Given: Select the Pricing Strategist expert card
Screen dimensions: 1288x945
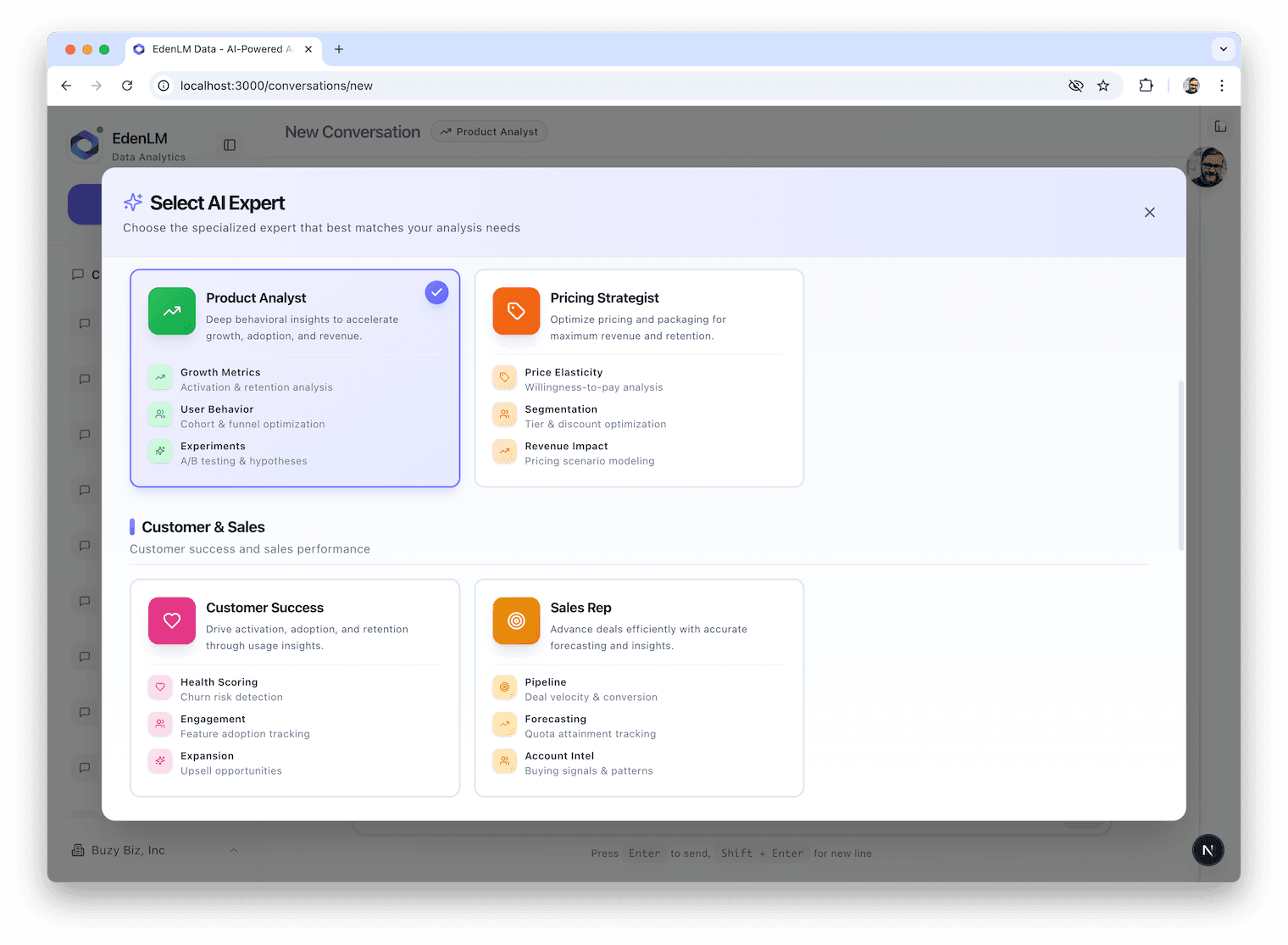Looking at the screenshot, I should [639, 378].
